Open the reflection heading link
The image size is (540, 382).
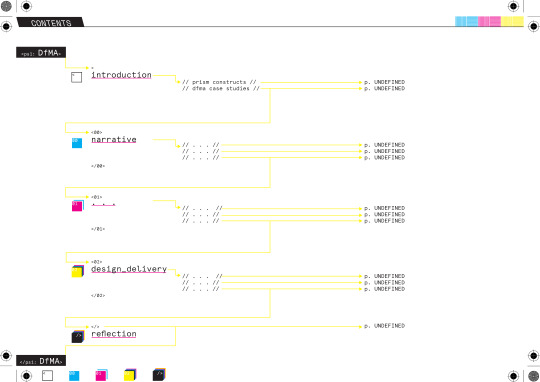[114, 334]
